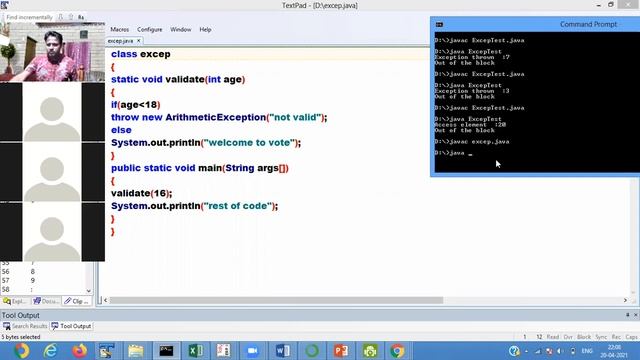Open Word from the taskbar
This screenshot has width=640, height=360.
[x=282, y=351]
